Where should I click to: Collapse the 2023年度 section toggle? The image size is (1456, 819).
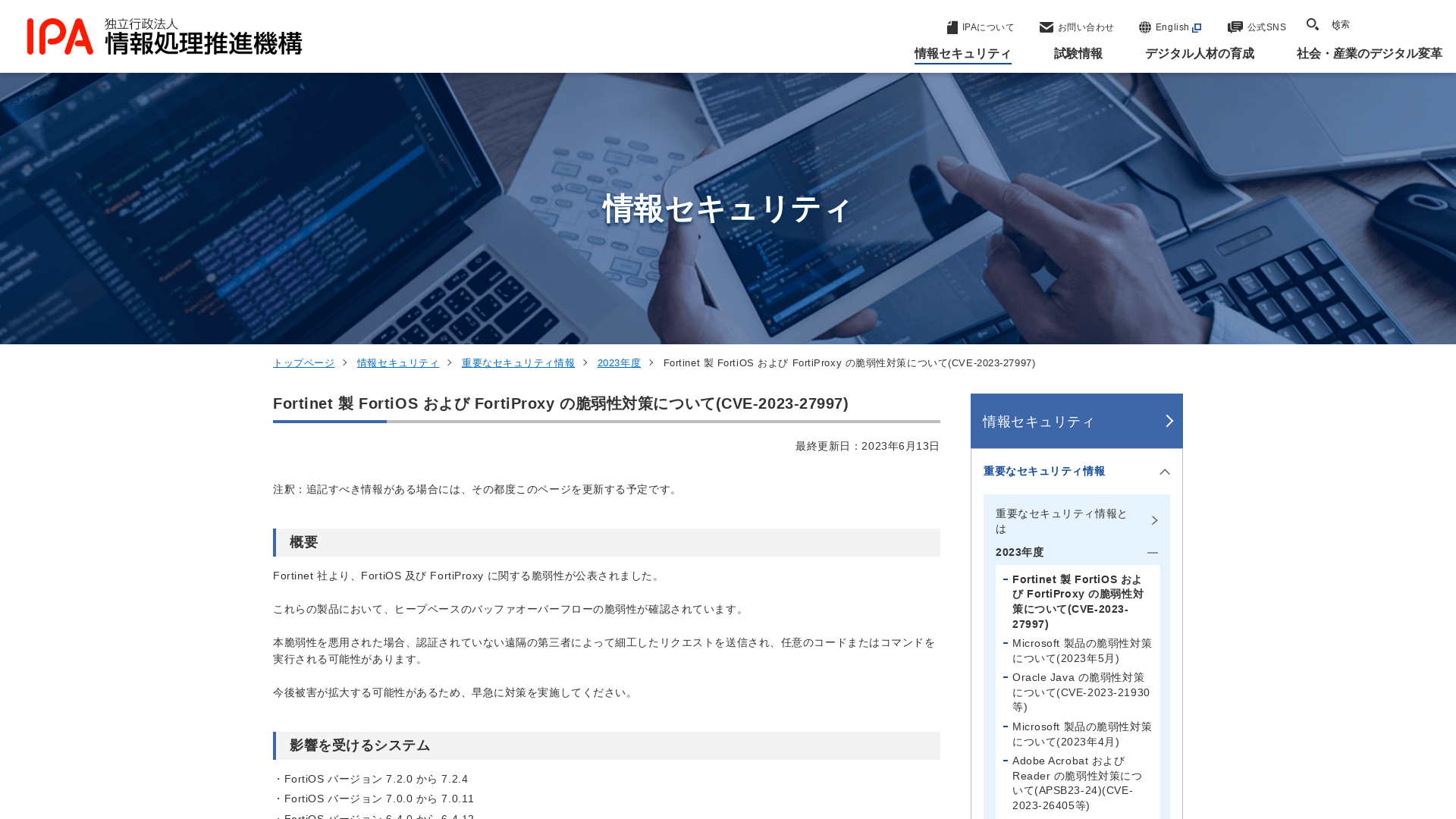click(1152, 552)
